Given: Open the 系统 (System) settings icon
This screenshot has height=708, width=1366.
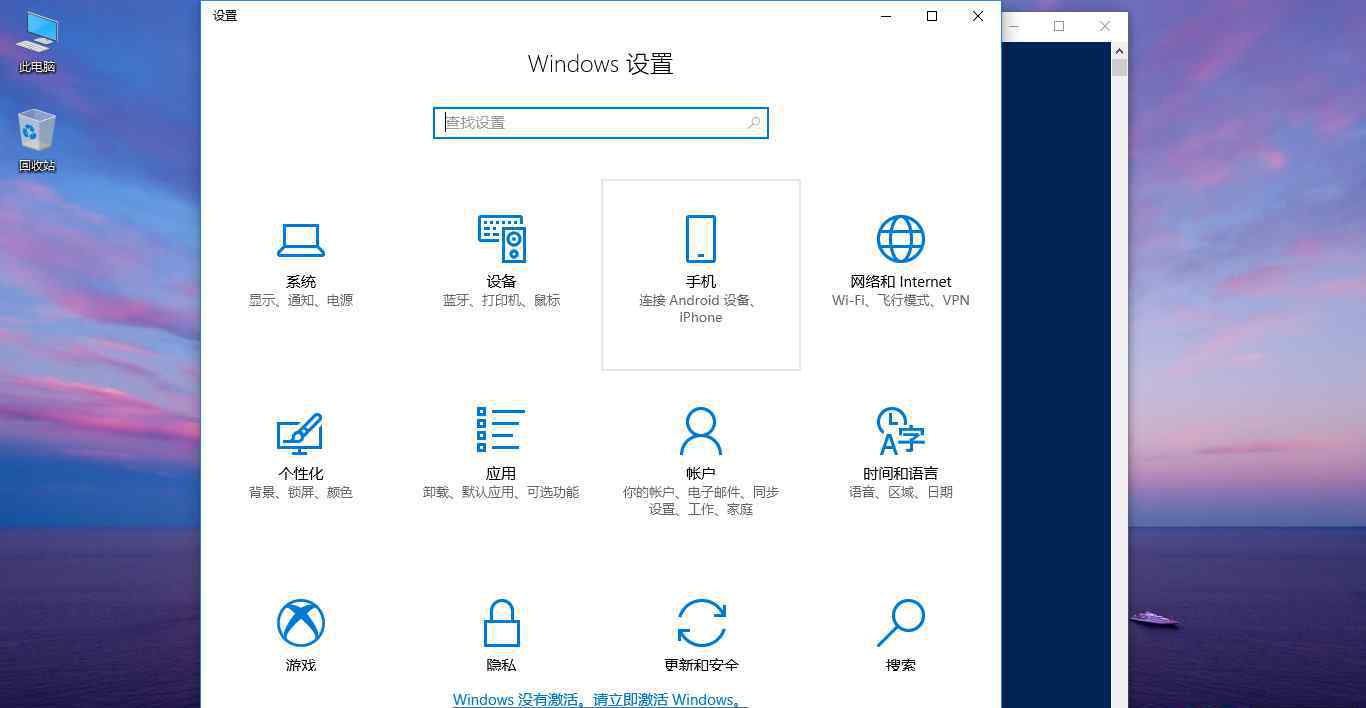Looking at the screenshot, I should [x=300, y=240].
